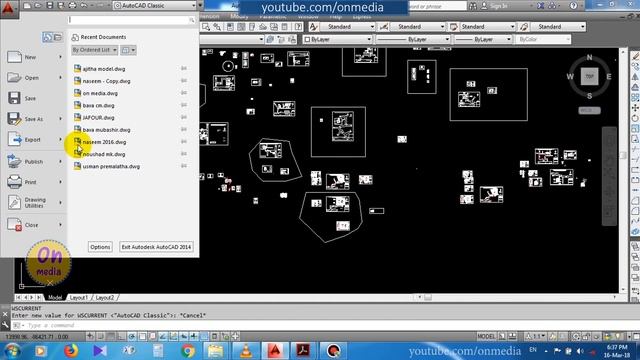The image size is (640, 360).
Task: Open the Text Style Standard dropdown
Action: 347,27
